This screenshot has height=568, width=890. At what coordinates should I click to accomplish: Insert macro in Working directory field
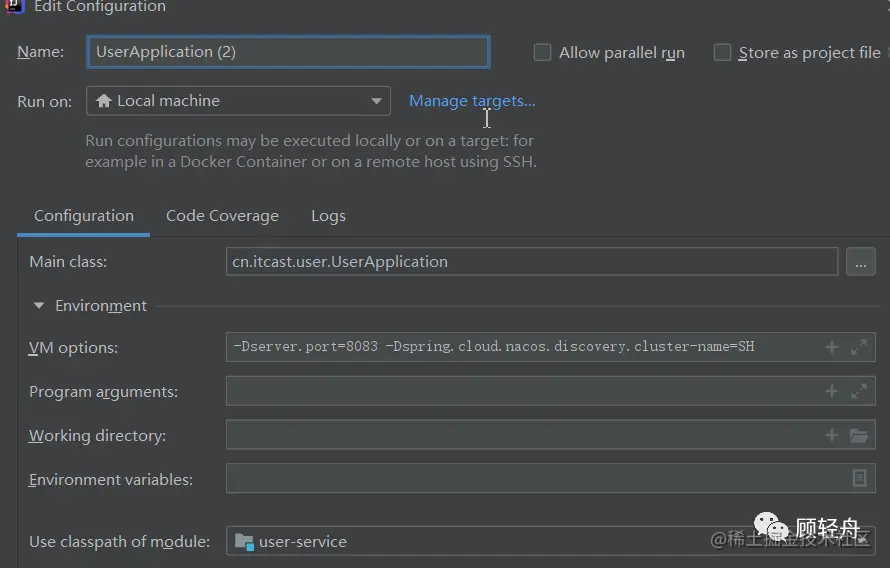(x=832, y=435)
